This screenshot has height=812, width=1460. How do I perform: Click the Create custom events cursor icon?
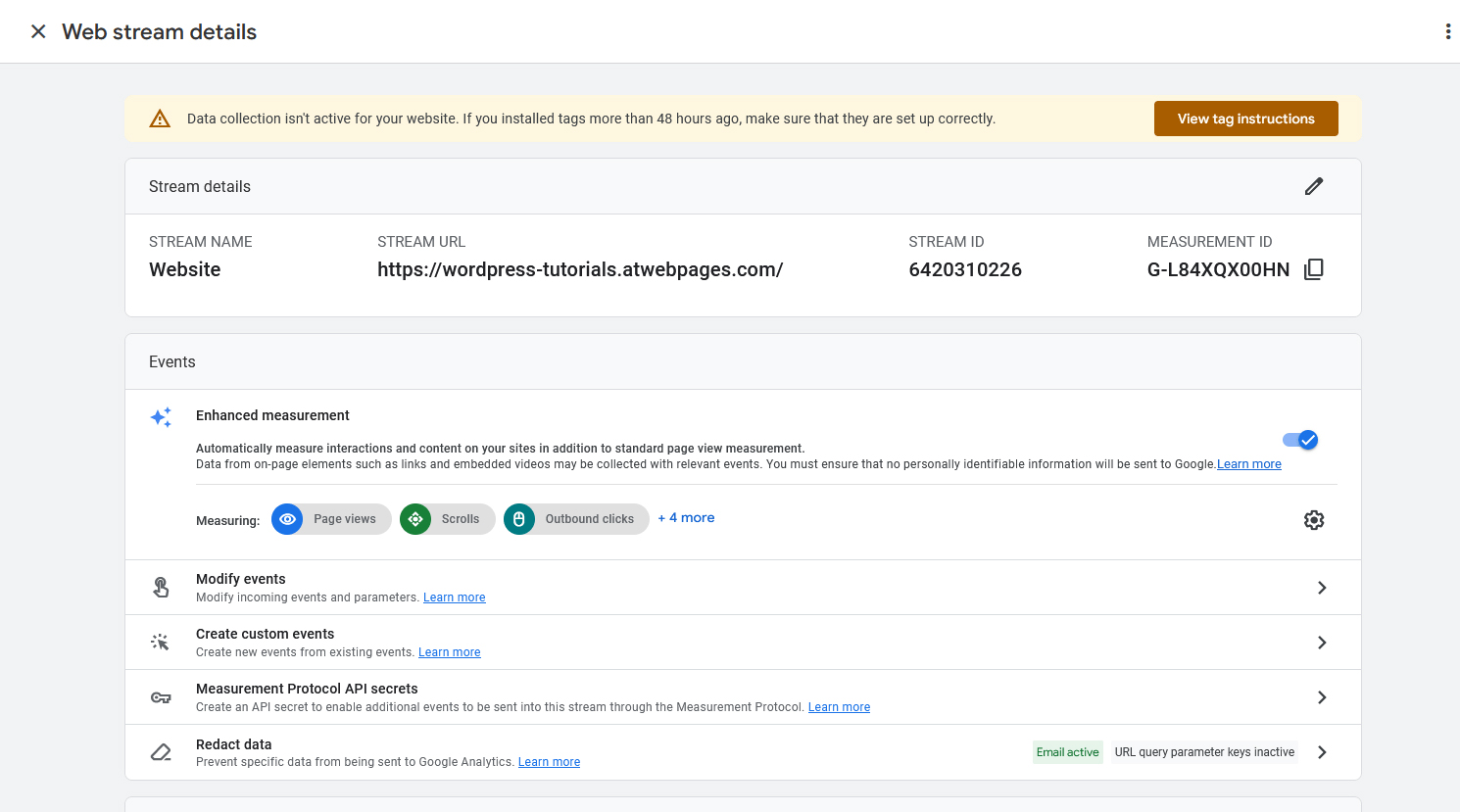click(x=161, y=642)
